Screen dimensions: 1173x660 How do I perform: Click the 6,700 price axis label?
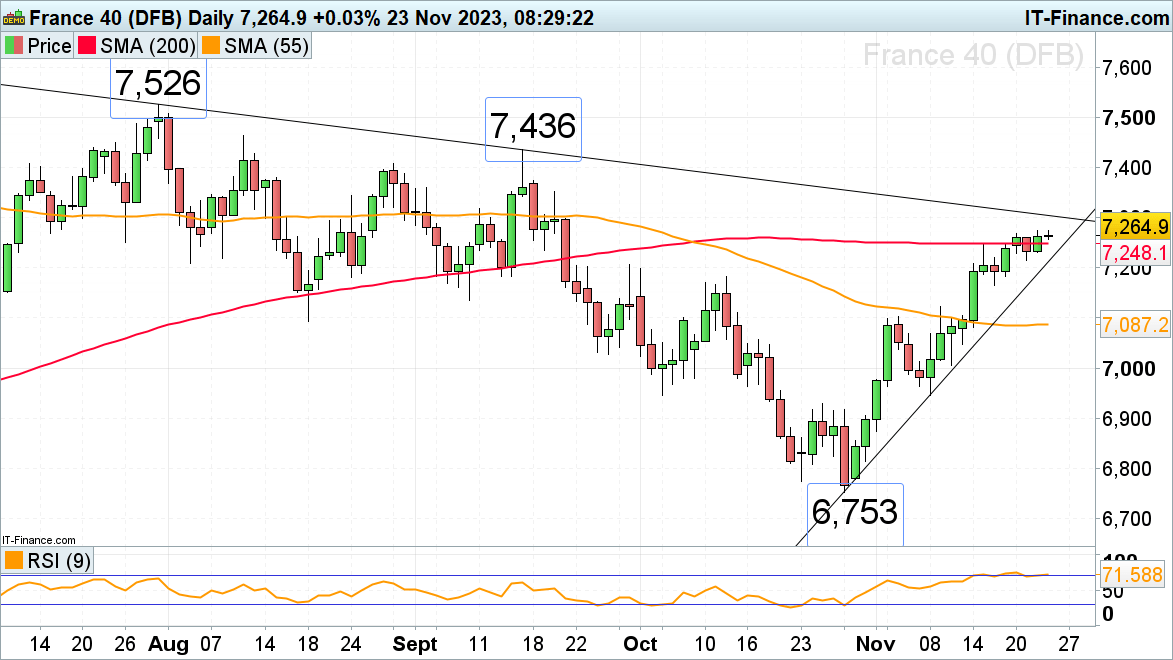click(1127, 519)
